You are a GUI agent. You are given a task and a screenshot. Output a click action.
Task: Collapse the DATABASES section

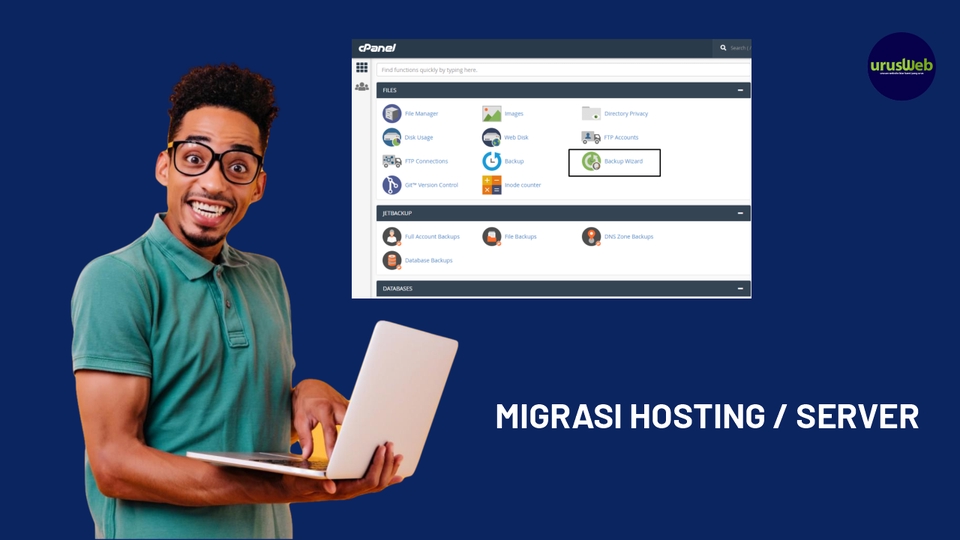click(x=740, y=288)
